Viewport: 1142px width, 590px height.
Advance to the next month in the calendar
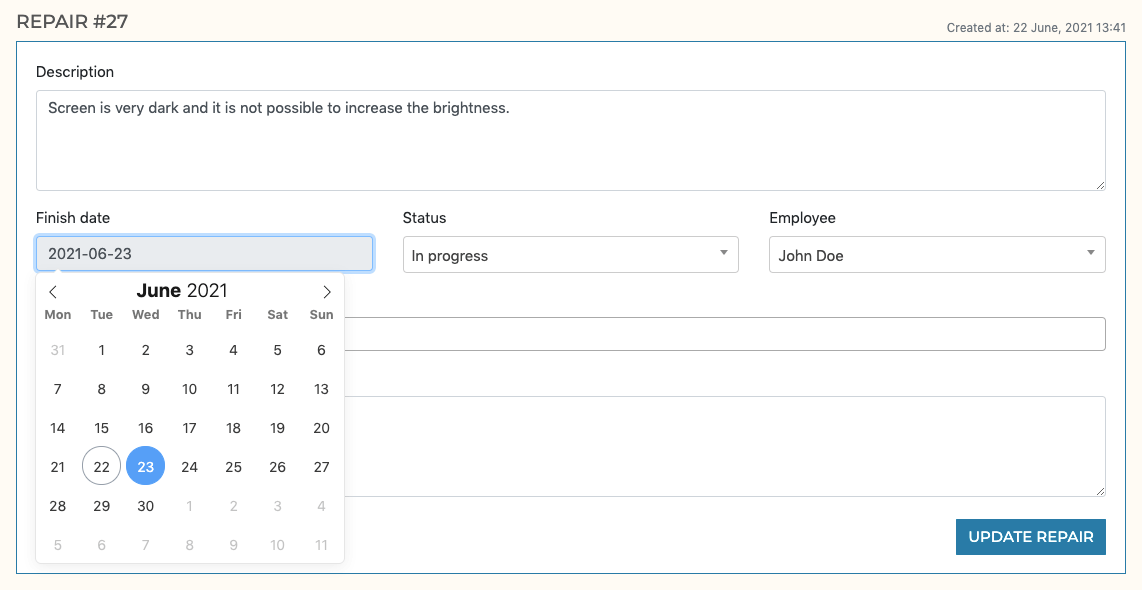[326, 291]
